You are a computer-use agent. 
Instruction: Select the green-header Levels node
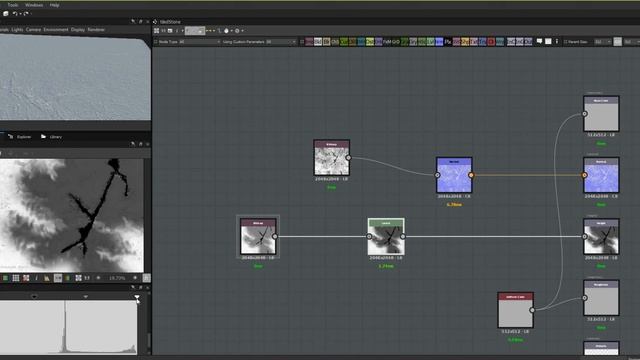pos(386,236)
